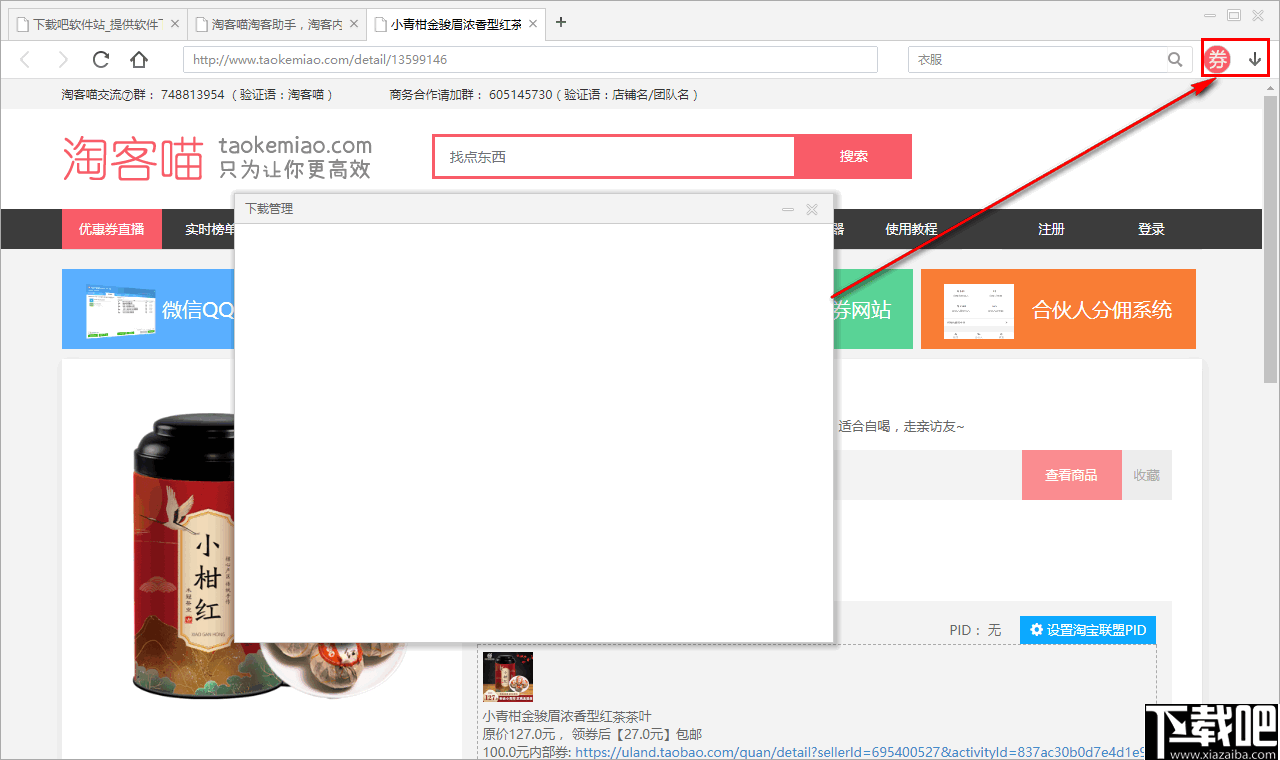The image size is (1280, 760).
Task: Go to the 登录 page
Action: 1151,229
